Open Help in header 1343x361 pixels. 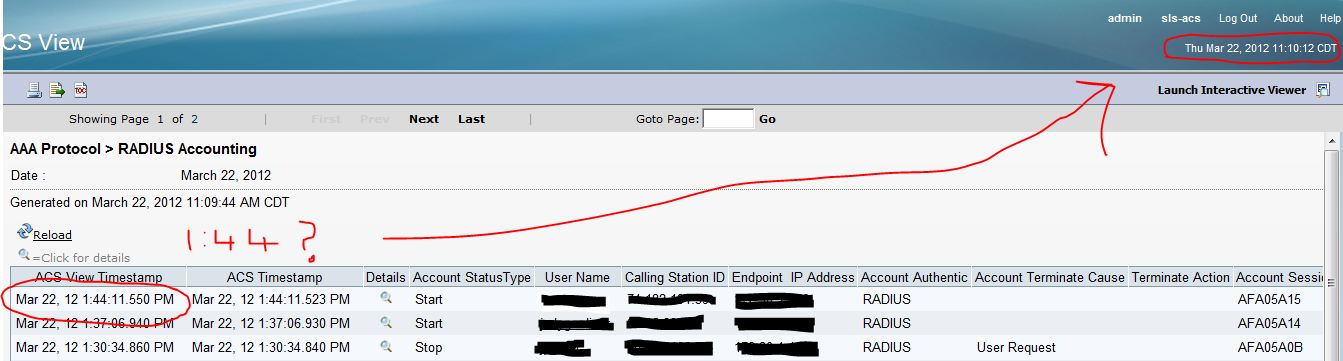(x=1330, y=18)
